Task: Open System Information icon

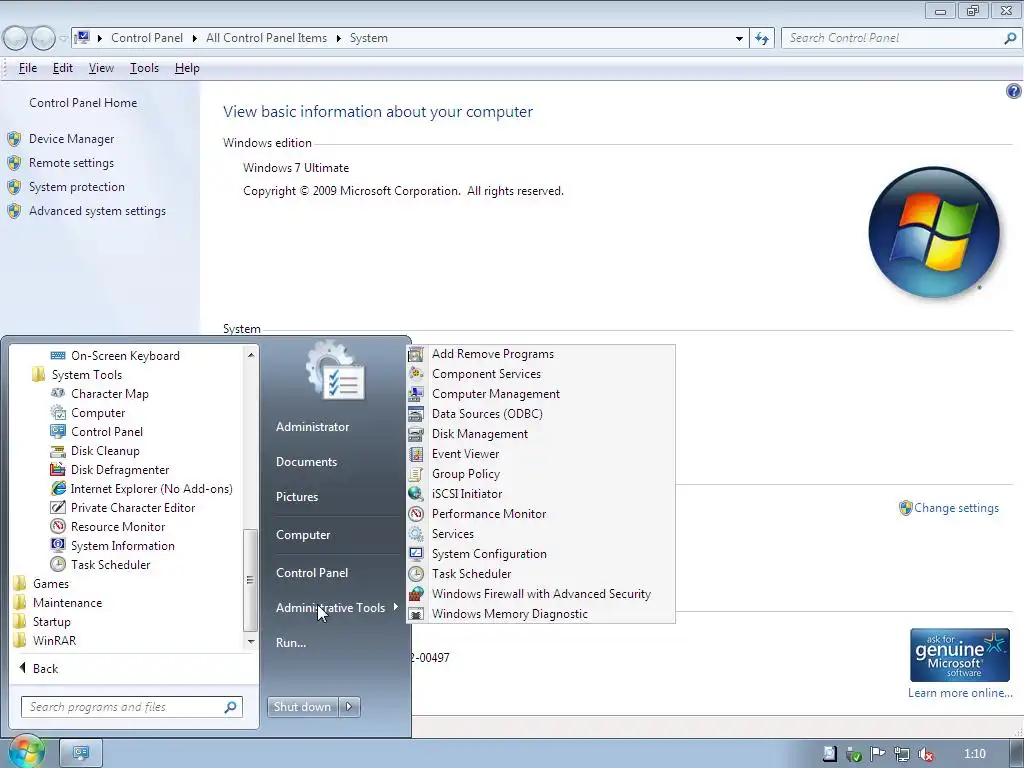Action: tap(58, 545)
